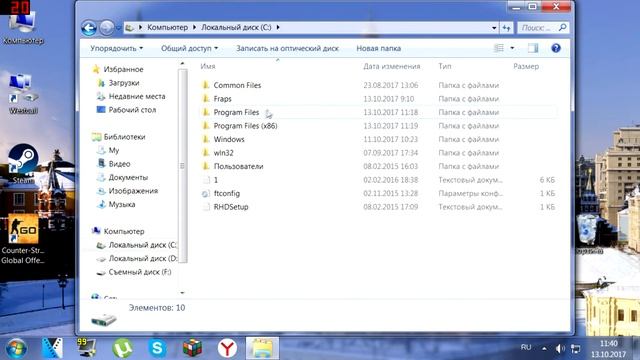This screenshot has height=360, width=640.
Task: Toggle the preview pane button
Action: [533, 48]
